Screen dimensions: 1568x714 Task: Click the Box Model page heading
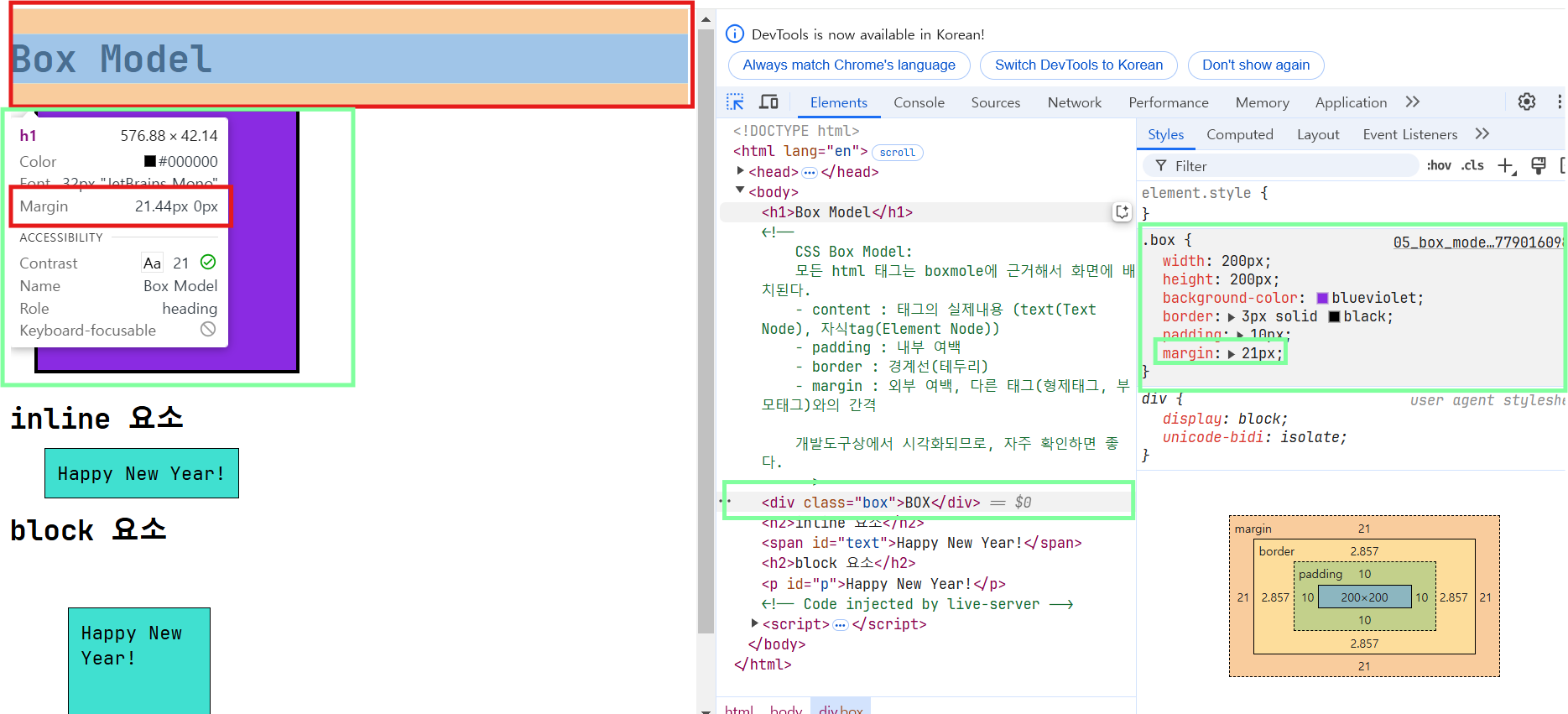tap(112, 60)
